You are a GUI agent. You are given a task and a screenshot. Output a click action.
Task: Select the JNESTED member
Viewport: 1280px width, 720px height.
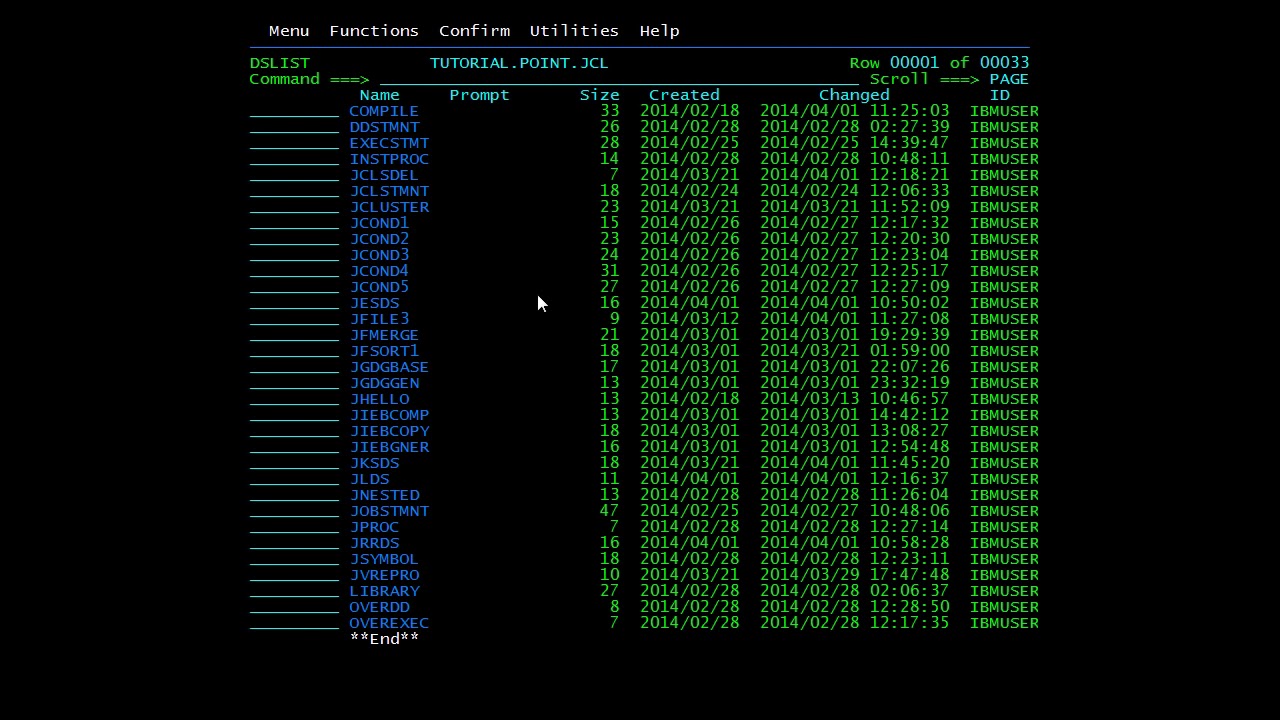tap(384, 495)
